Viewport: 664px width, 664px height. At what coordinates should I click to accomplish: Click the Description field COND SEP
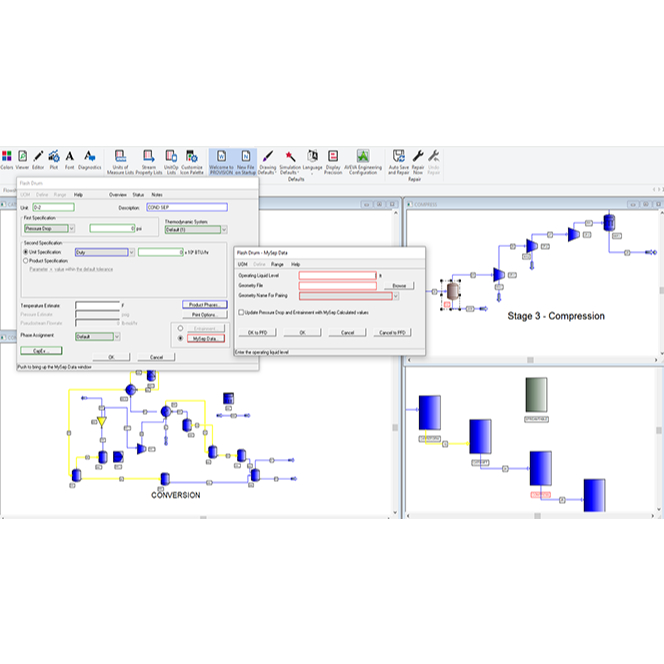coord(187,208)
